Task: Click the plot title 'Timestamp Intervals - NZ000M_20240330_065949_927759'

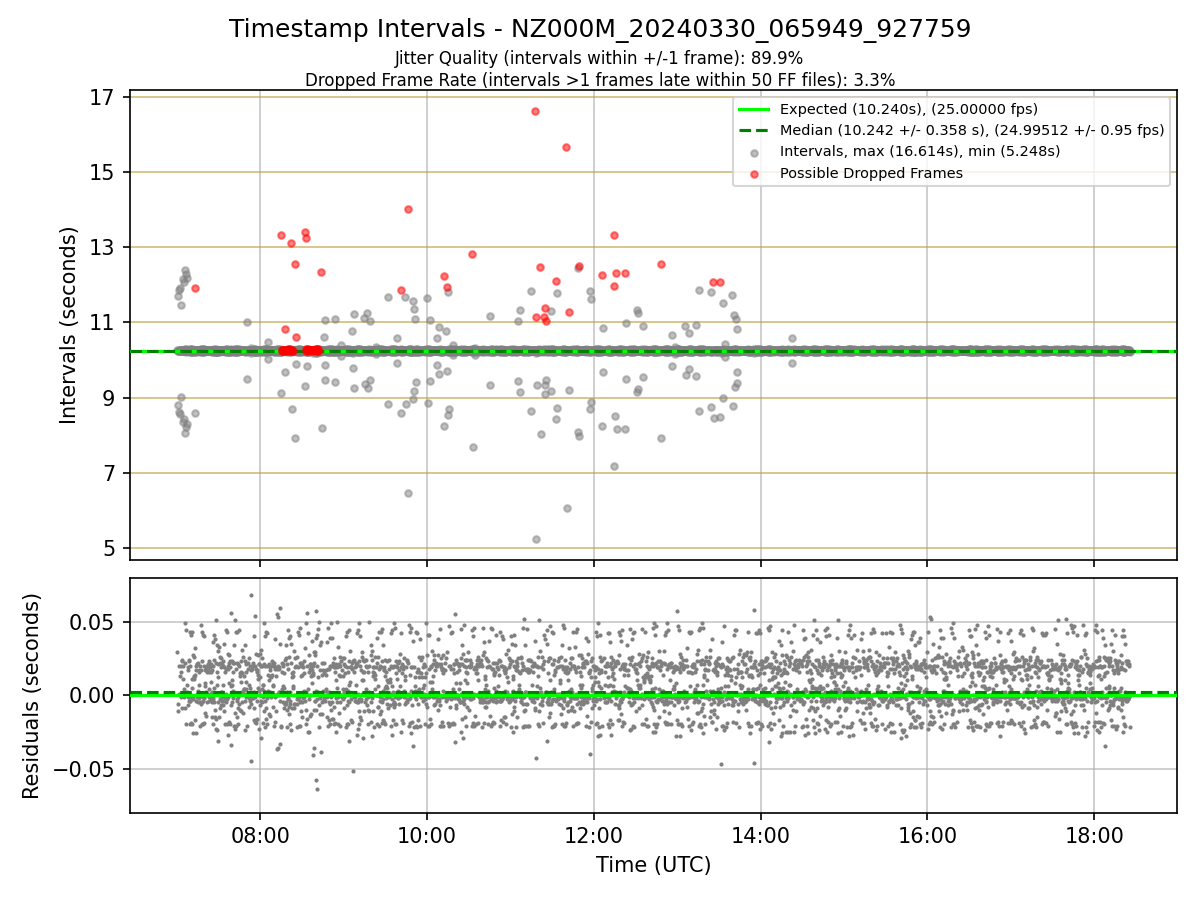Action: pyautogui.click(x=600, y=29)
